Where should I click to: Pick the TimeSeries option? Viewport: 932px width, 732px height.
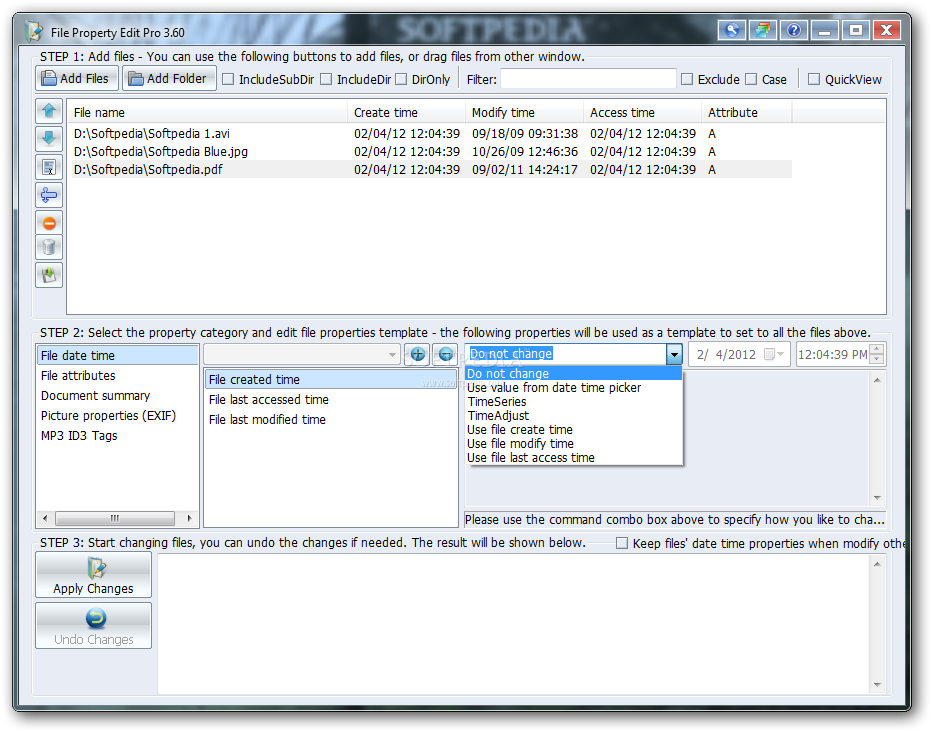tap(574, 402)
